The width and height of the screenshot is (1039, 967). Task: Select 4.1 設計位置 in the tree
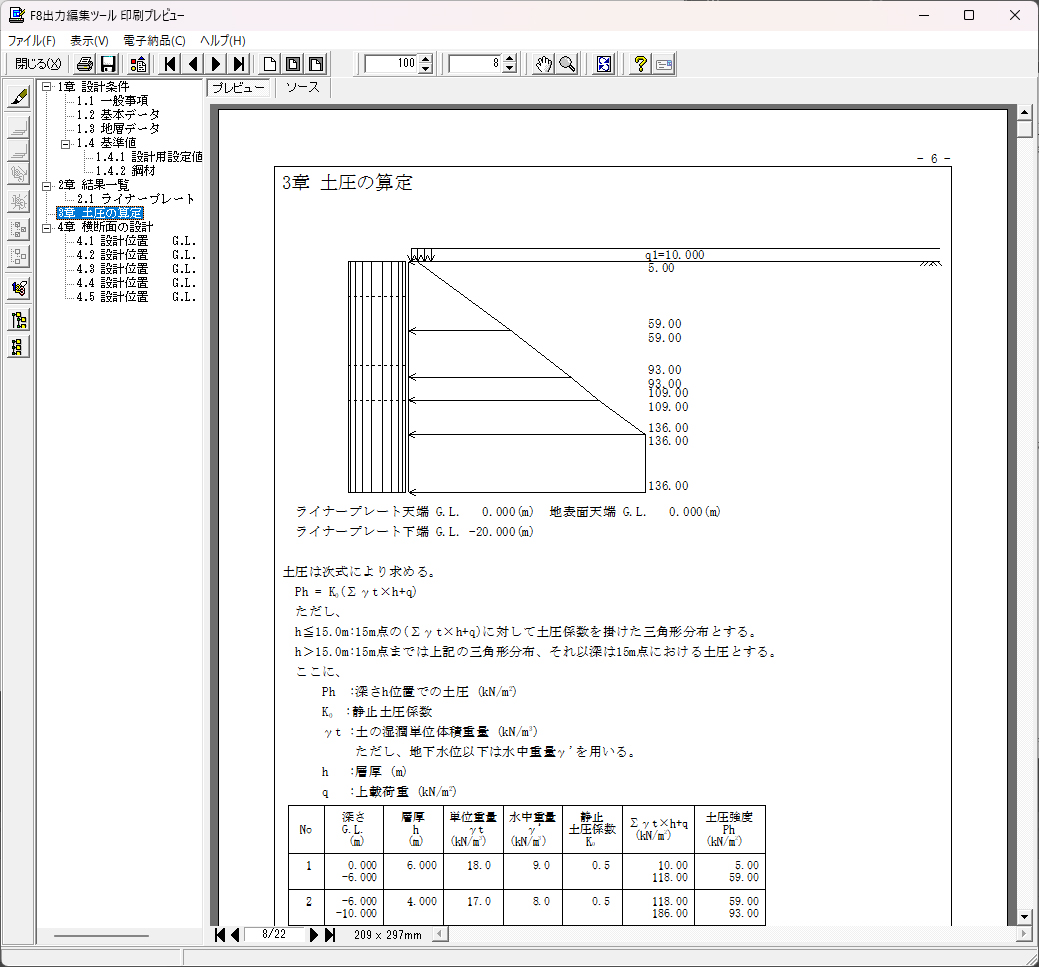click(136, 241)
